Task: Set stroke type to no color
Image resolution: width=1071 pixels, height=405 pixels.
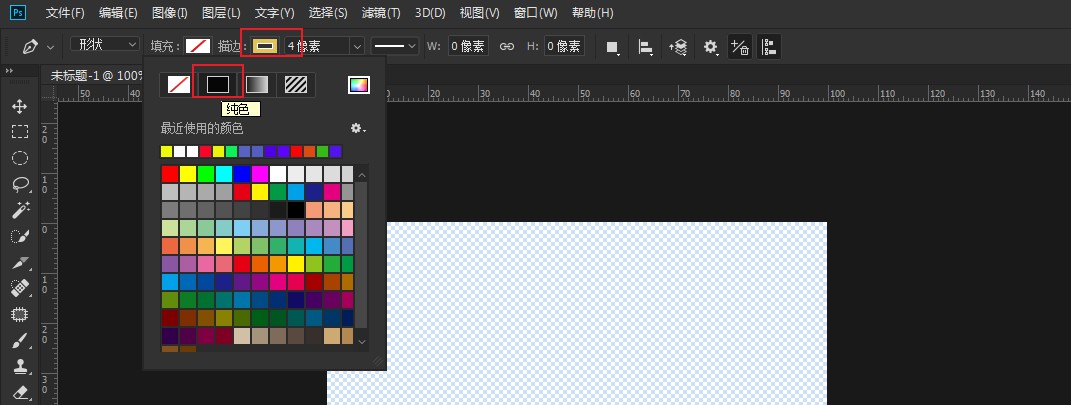Action: (x=179, y=85)
